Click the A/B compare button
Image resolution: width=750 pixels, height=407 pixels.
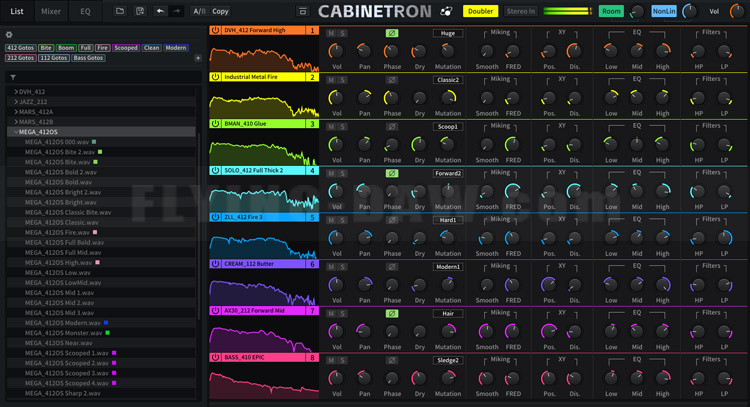(x=199, y=11)
